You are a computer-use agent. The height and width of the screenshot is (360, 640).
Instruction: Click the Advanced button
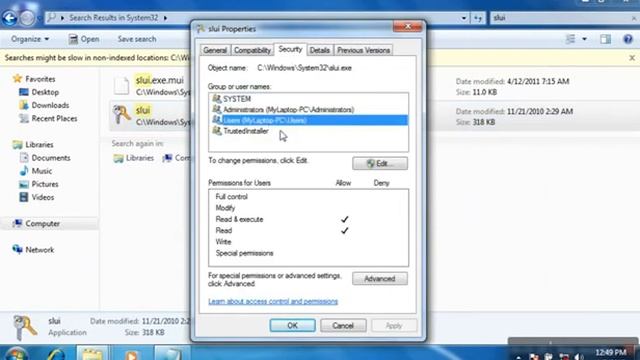380,279
